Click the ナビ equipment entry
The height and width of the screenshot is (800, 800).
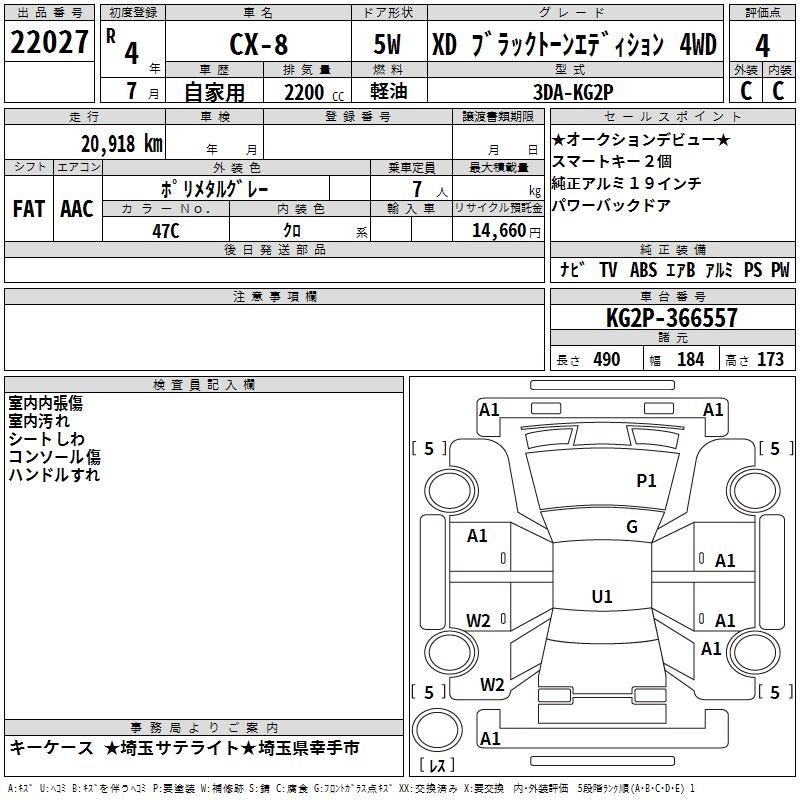572,269
